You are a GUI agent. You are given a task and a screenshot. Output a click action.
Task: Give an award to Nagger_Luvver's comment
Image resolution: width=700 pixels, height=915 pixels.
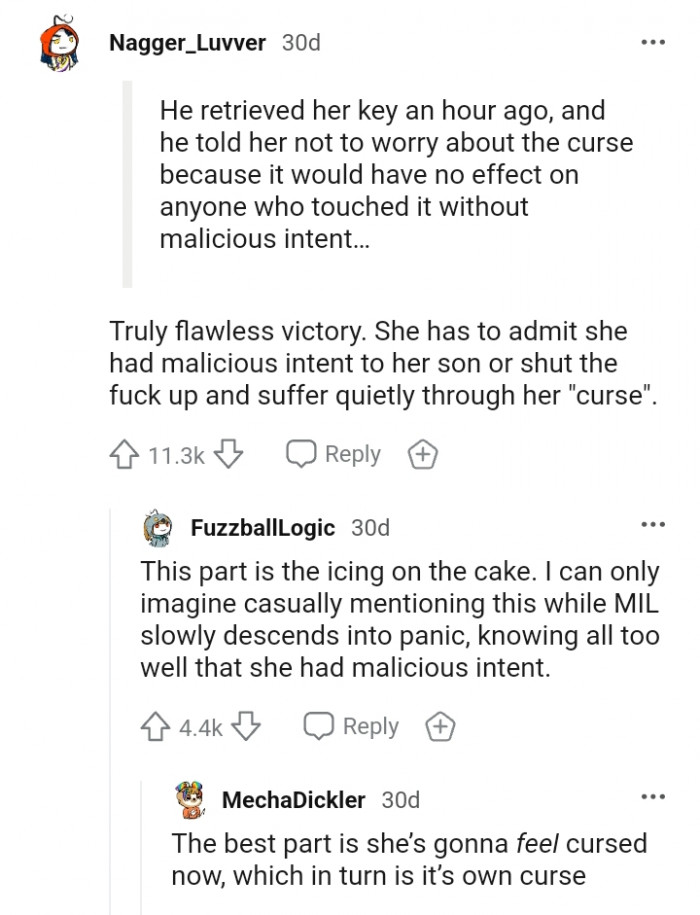(x=422, y=453)
